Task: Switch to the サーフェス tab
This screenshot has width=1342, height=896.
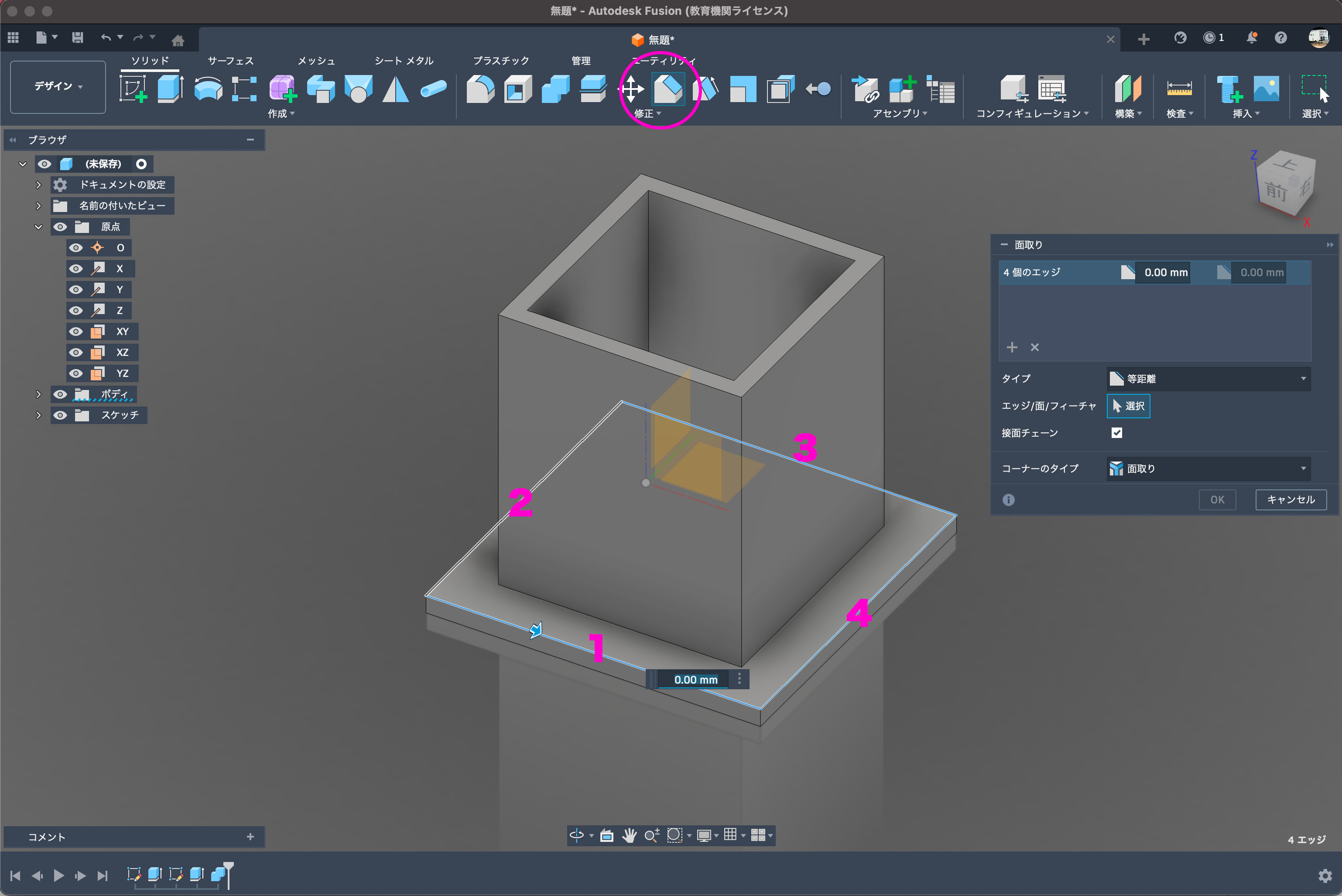Action: pos(230,61)
